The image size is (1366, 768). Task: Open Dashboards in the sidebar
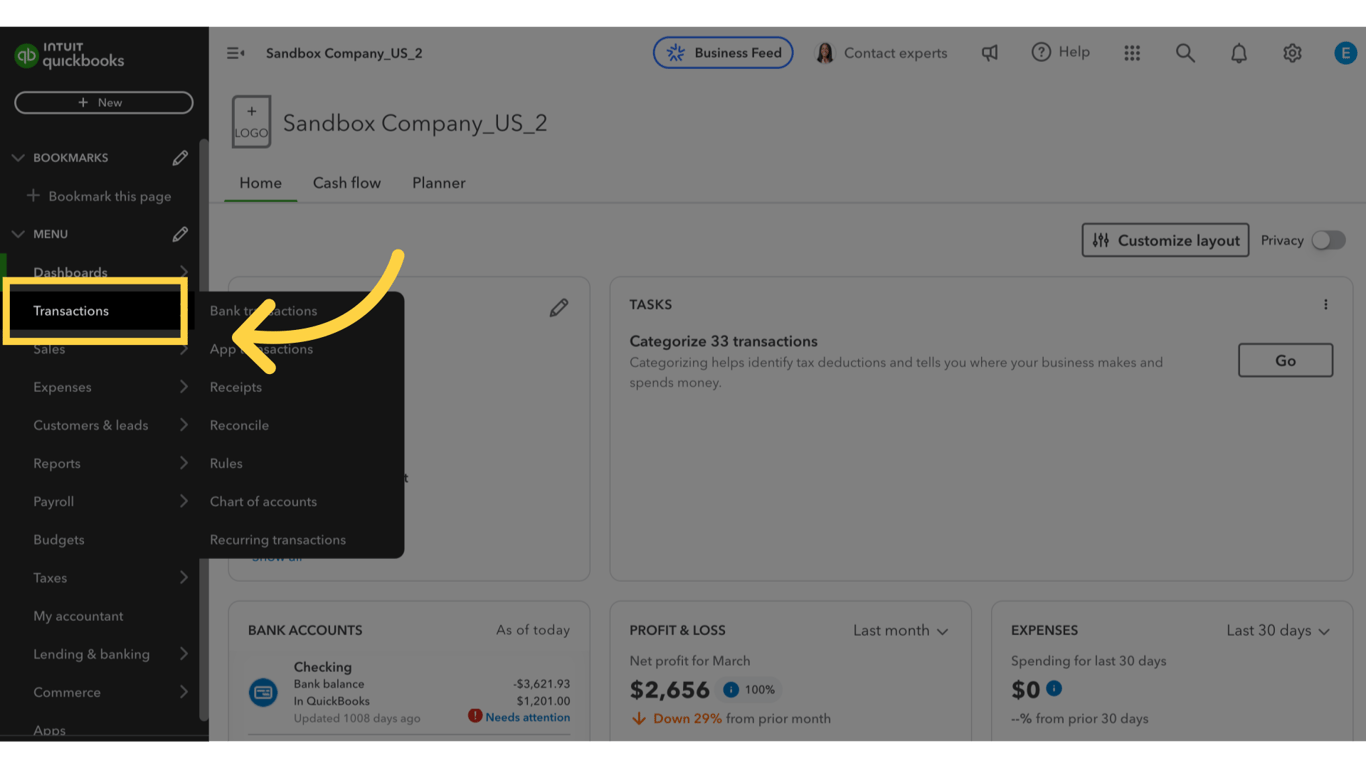[x=70, y=272]
